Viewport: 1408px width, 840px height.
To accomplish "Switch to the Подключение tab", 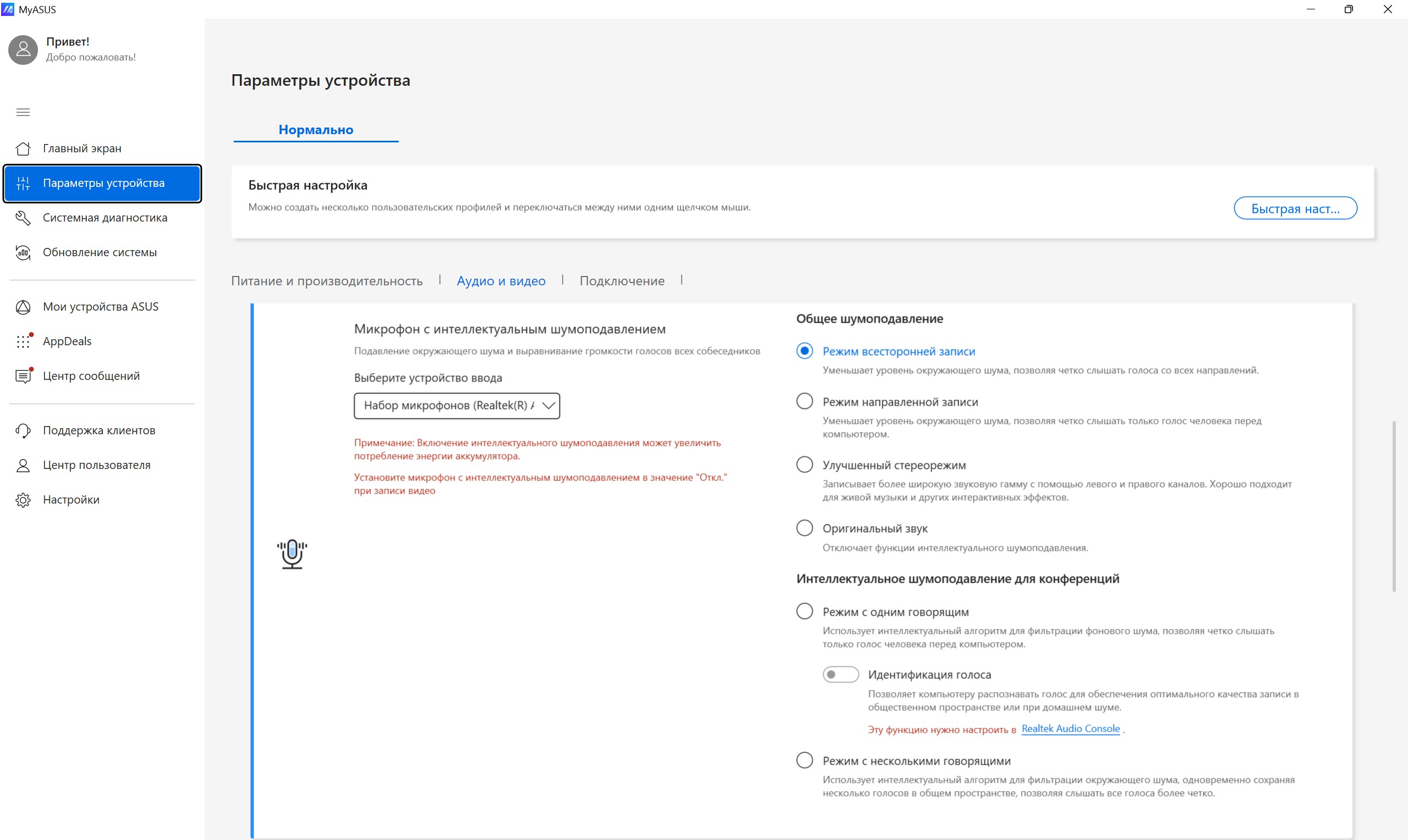I will 621,281.
